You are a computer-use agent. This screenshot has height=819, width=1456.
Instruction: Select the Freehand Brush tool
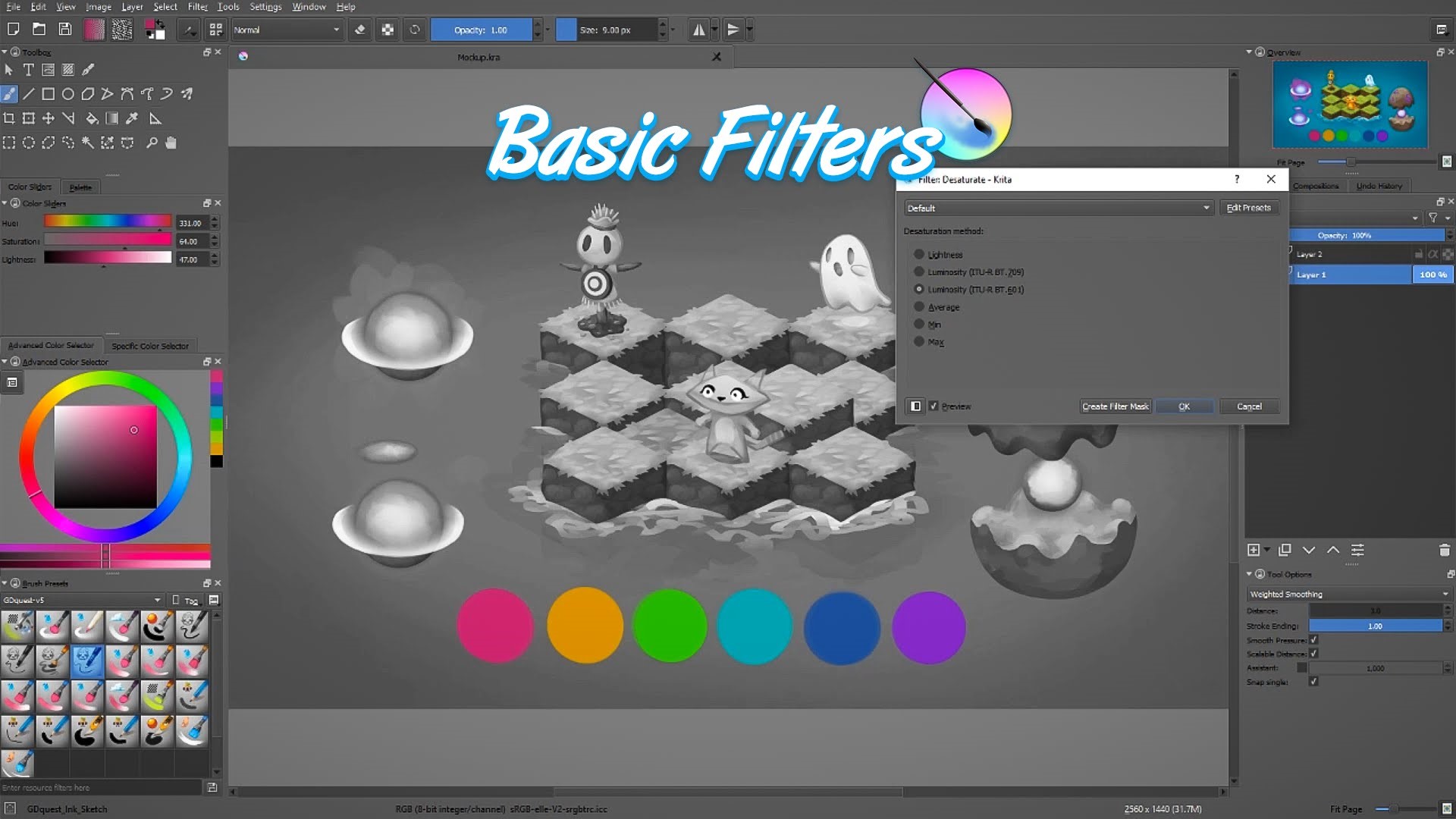9,94
